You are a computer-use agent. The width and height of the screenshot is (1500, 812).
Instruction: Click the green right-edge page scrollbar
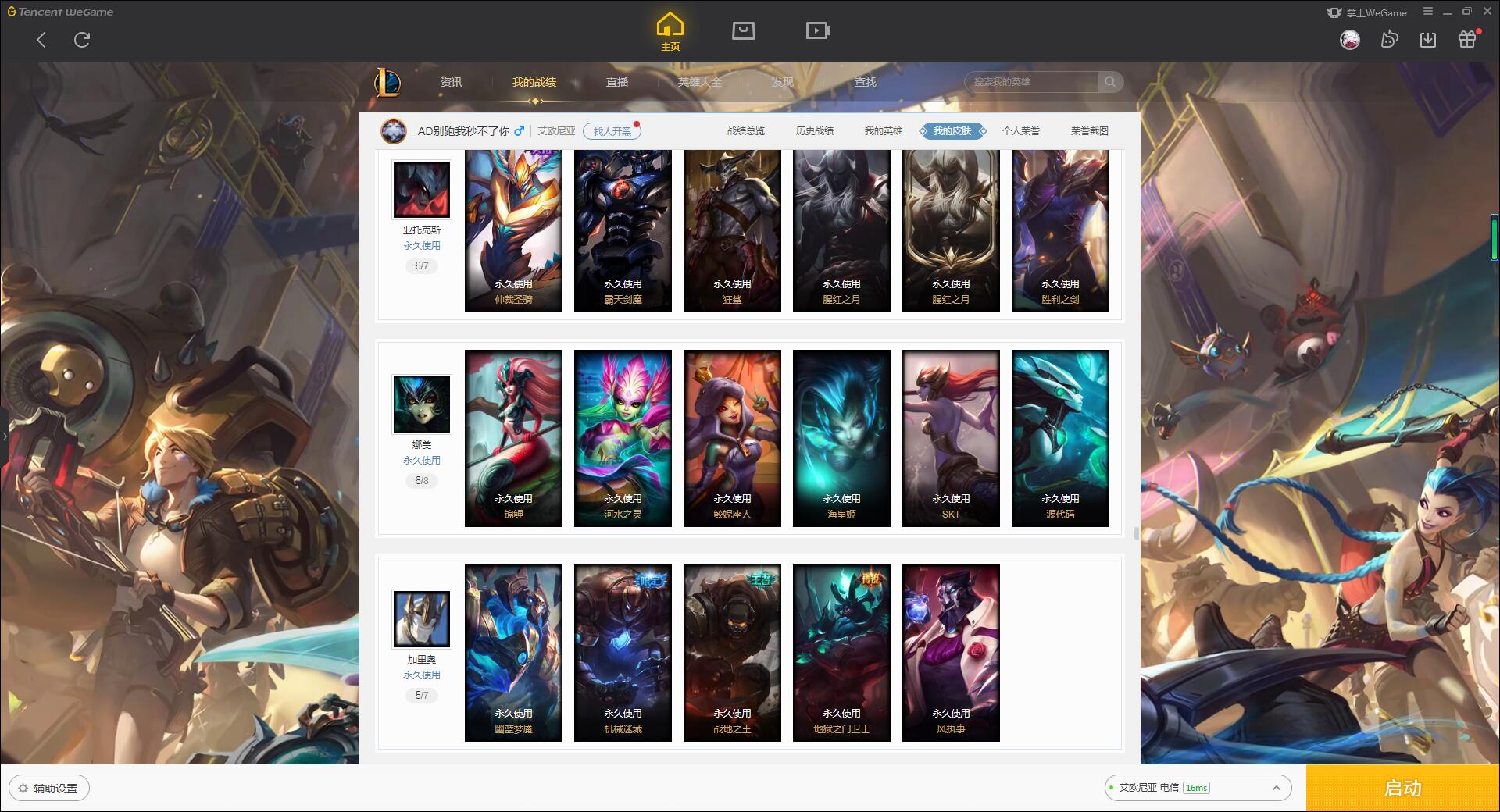click(1495, 237)
